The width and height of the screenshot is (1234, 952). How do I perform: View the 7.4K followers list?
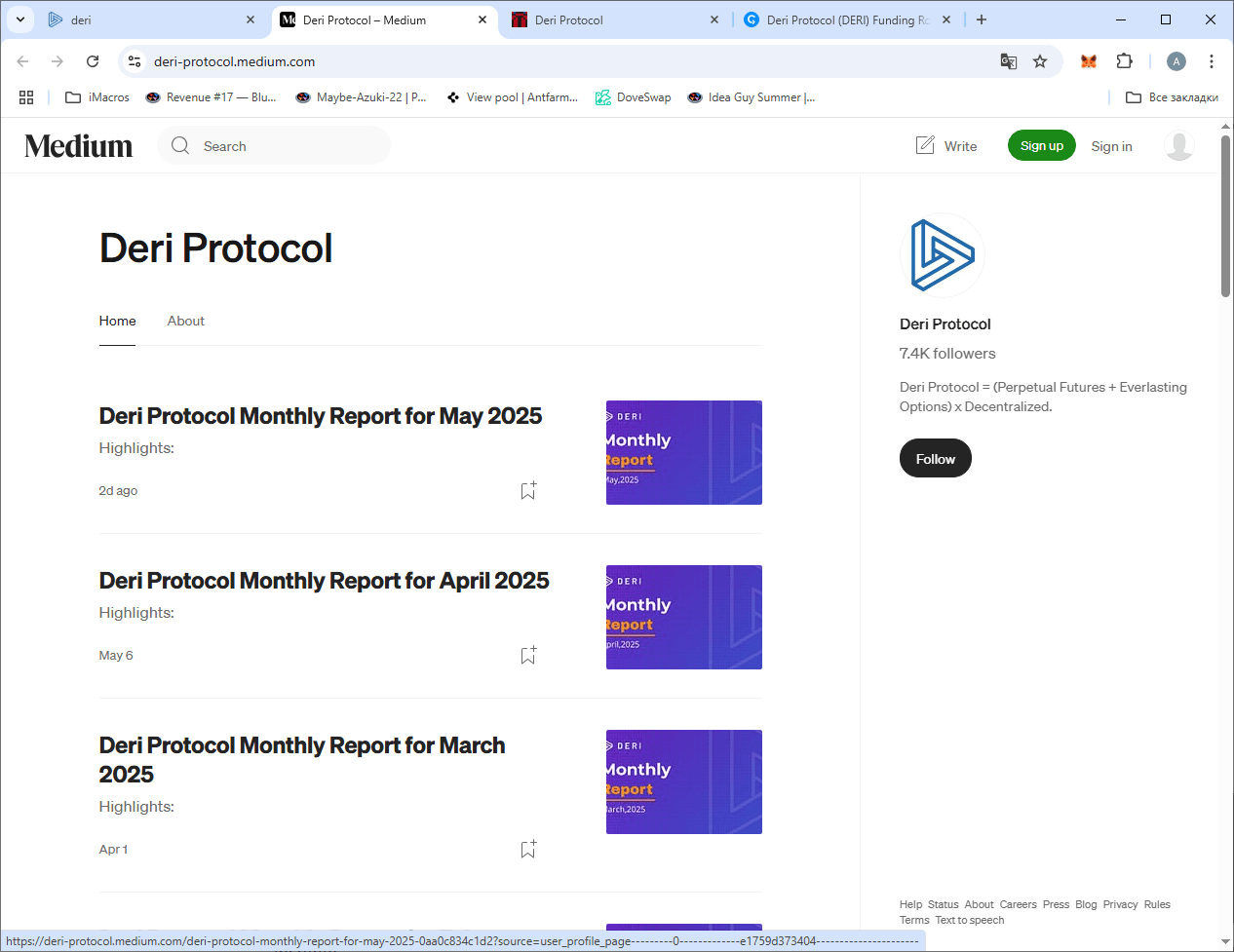947,354
